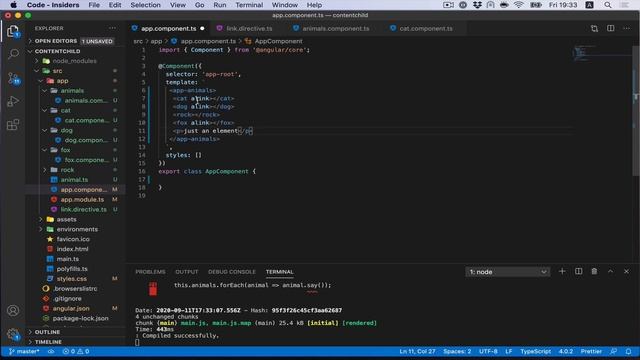This screenshot has width=640, height=360.
Task: Split the editor to the right
Action: 611,28
